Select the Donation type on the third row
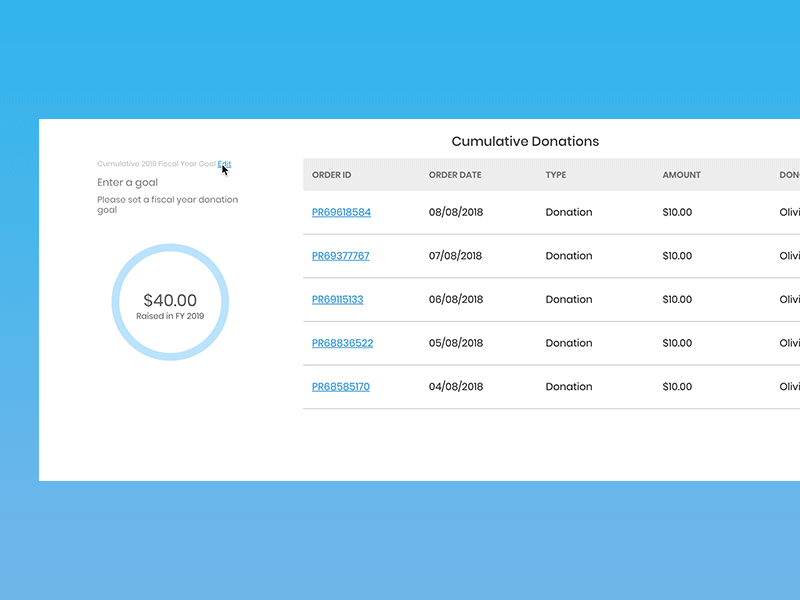 point(568,299)
